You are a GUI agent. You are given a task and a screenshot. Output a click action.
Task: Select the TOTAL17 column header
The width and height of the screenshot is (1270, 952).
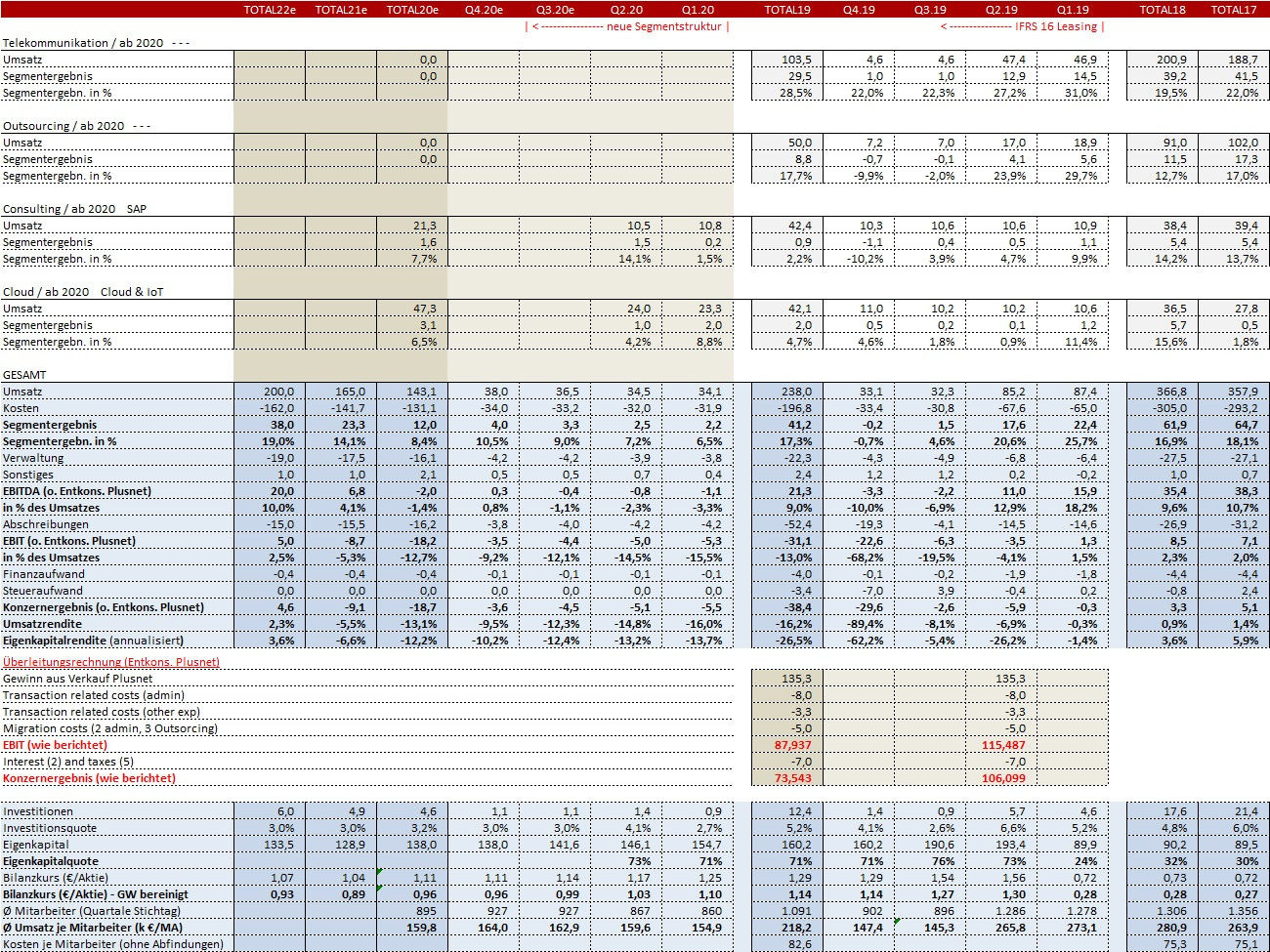click(x=1234, y=10)
